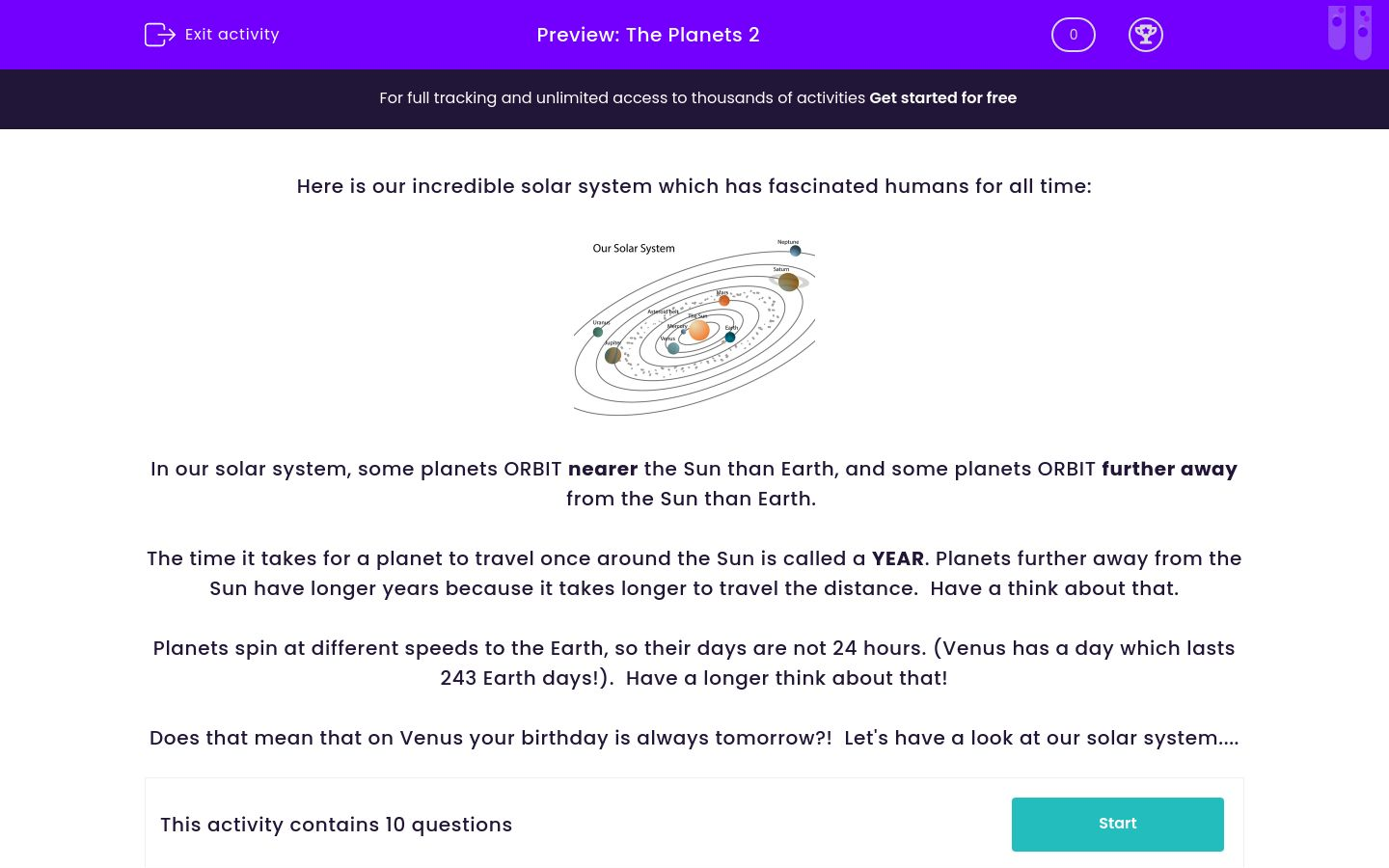Click the Sun at the diagram's center
This screenshot has width=1389, height=868.
[x=699, y=331]
